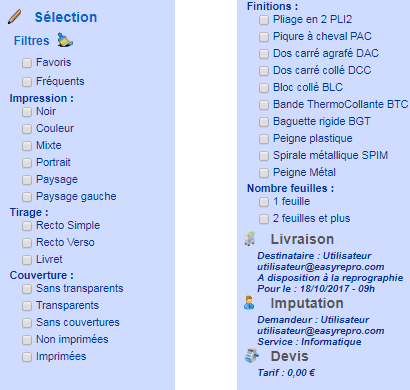Image resolution: width=410 pixels, height=390 pixels.
Task: Open the Imputation section heading
Action: [x=307, y=303]
